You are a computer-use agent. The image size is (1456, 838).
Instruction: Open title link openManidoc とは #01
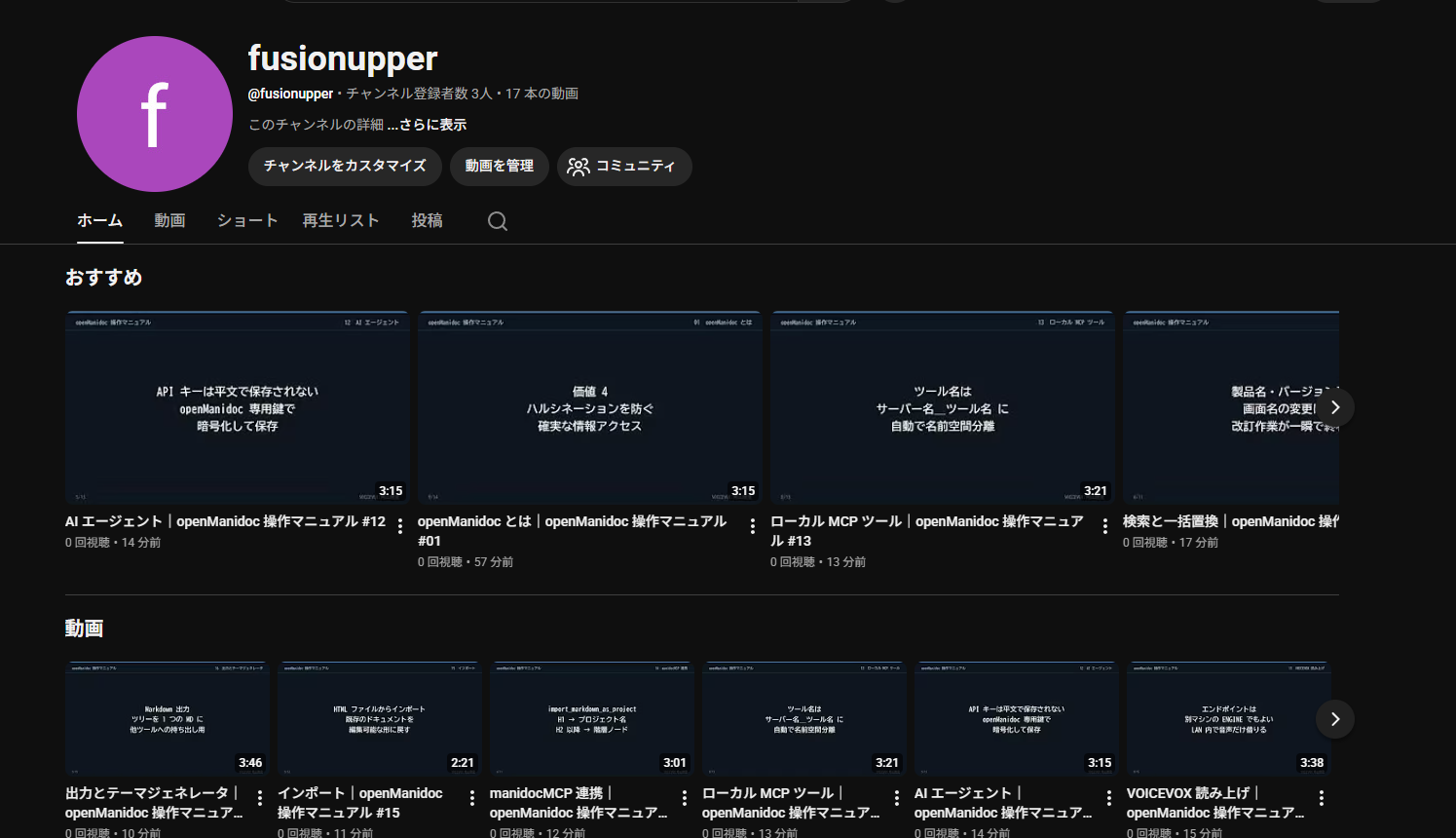(573, 531)
